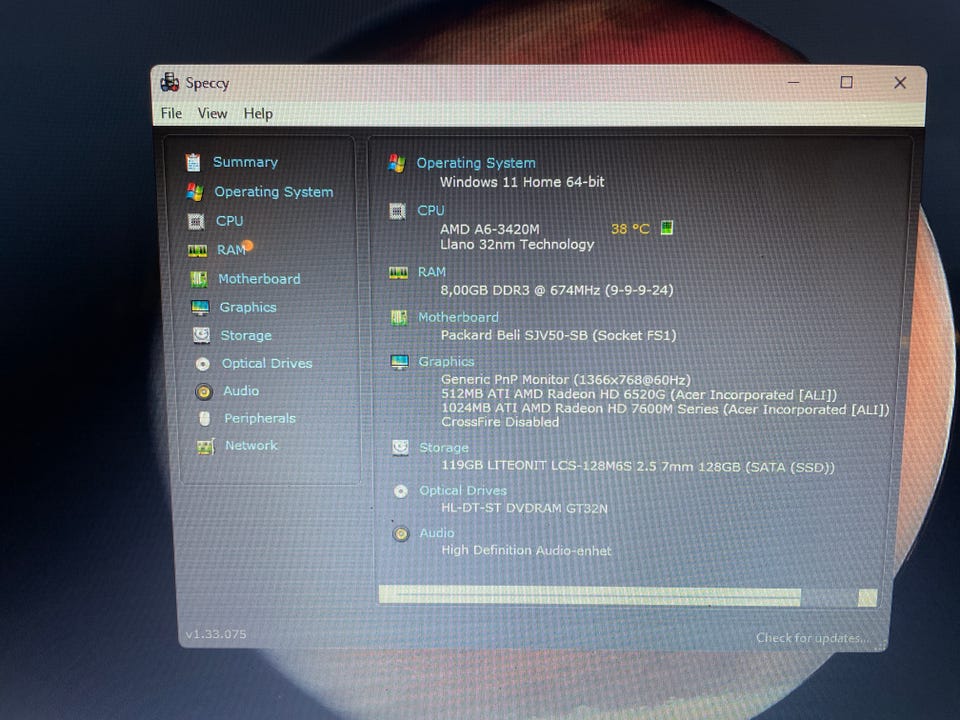Go to Graphics section in sidebar
960x720 pixels.
point(248,307)
